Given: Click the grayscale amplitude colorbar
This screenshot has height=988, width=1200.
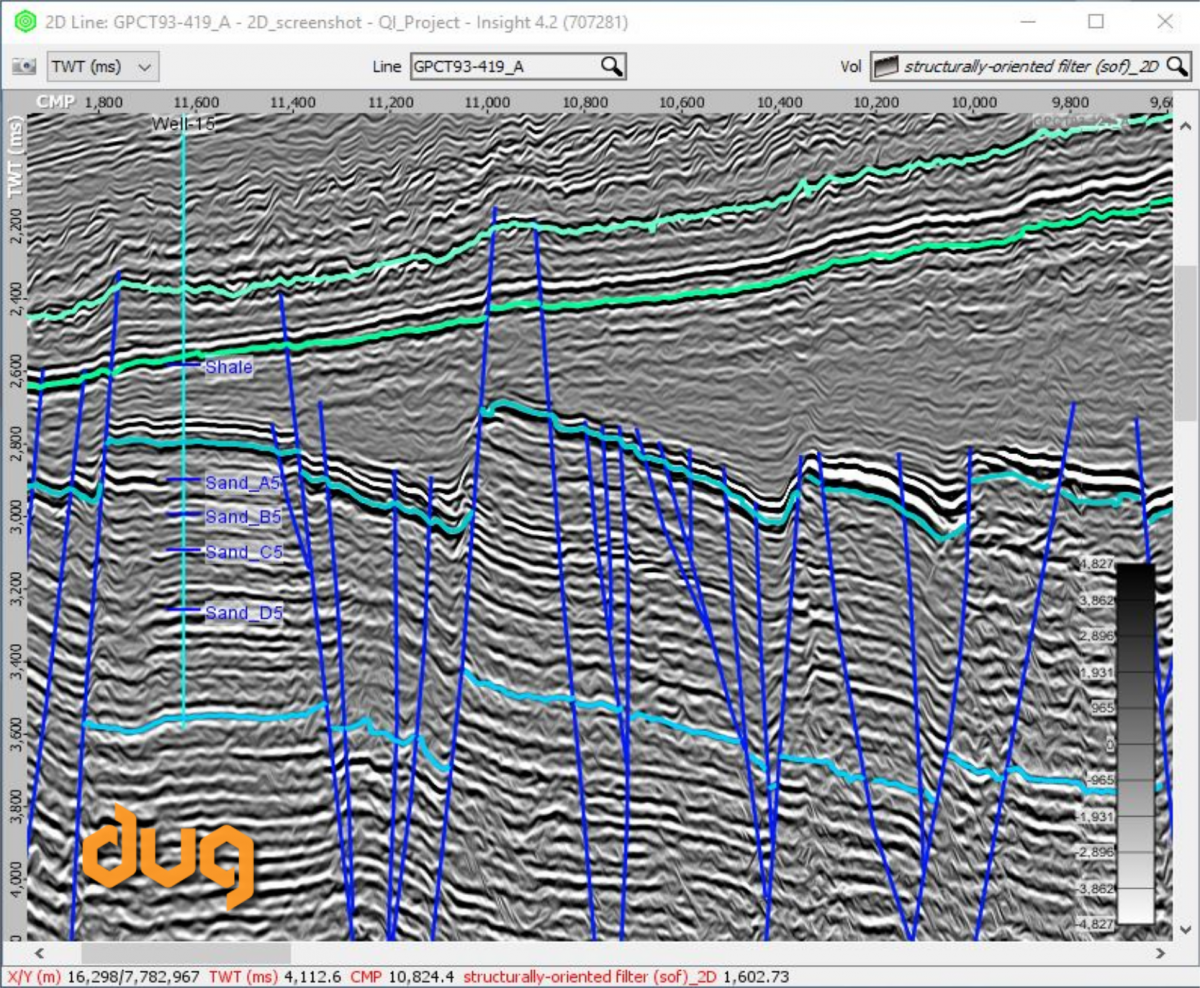Looking at the screenshot, I should coord(1135,743).
